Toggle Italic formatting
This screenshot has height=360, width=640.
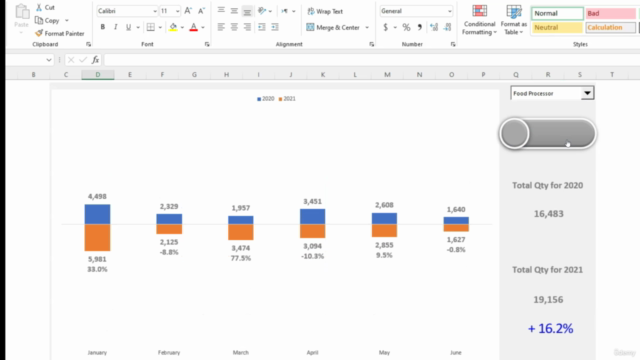coord(116,27)
